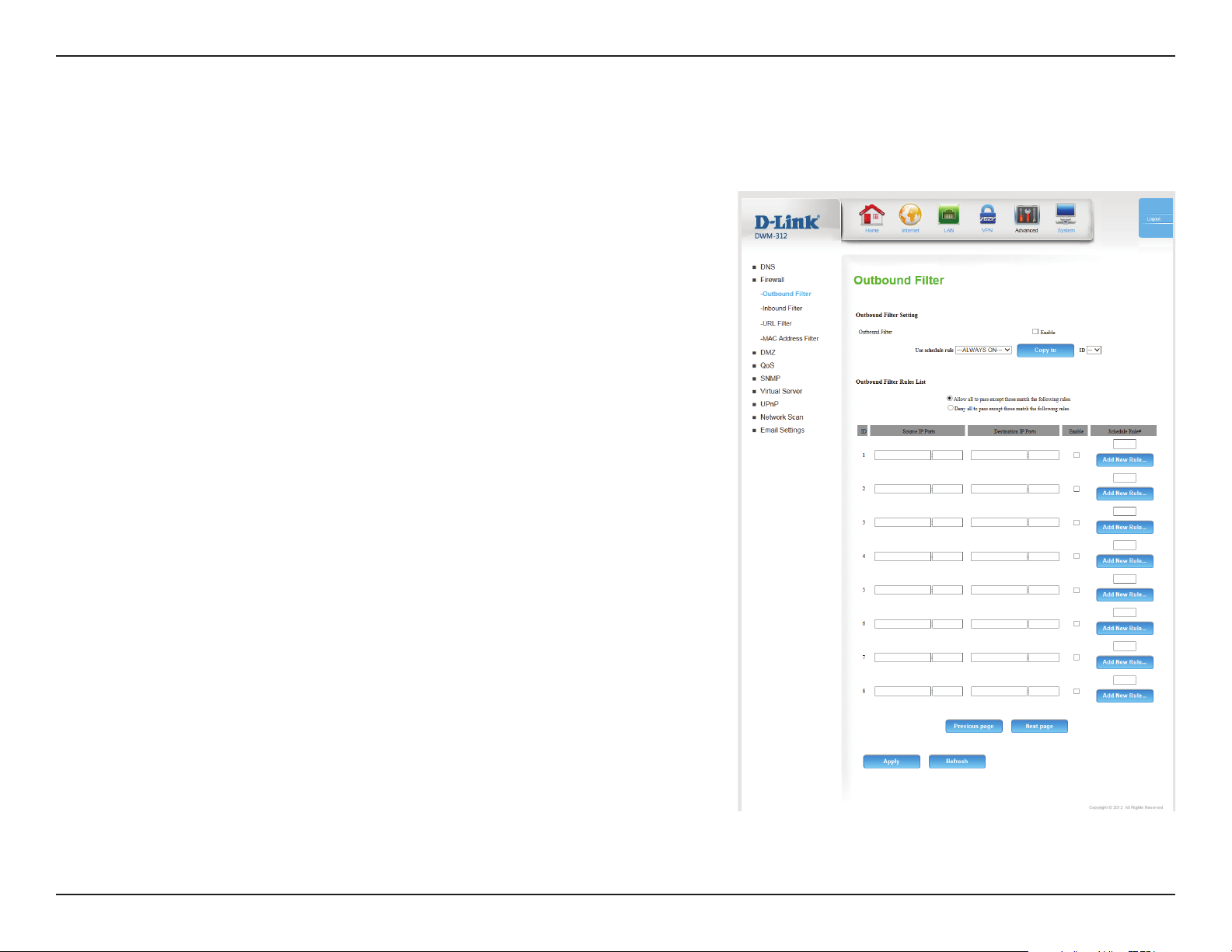The height and width of the screenshot is (952, 1232).
Task: Click the Advanced tools icon
Action: click(x=1026, y=216)
